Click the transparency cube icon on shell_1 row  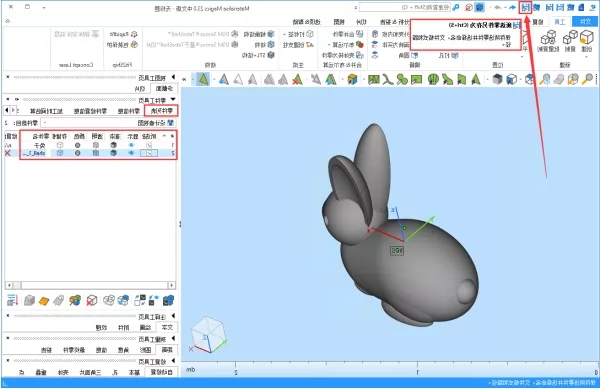[96, 153]
